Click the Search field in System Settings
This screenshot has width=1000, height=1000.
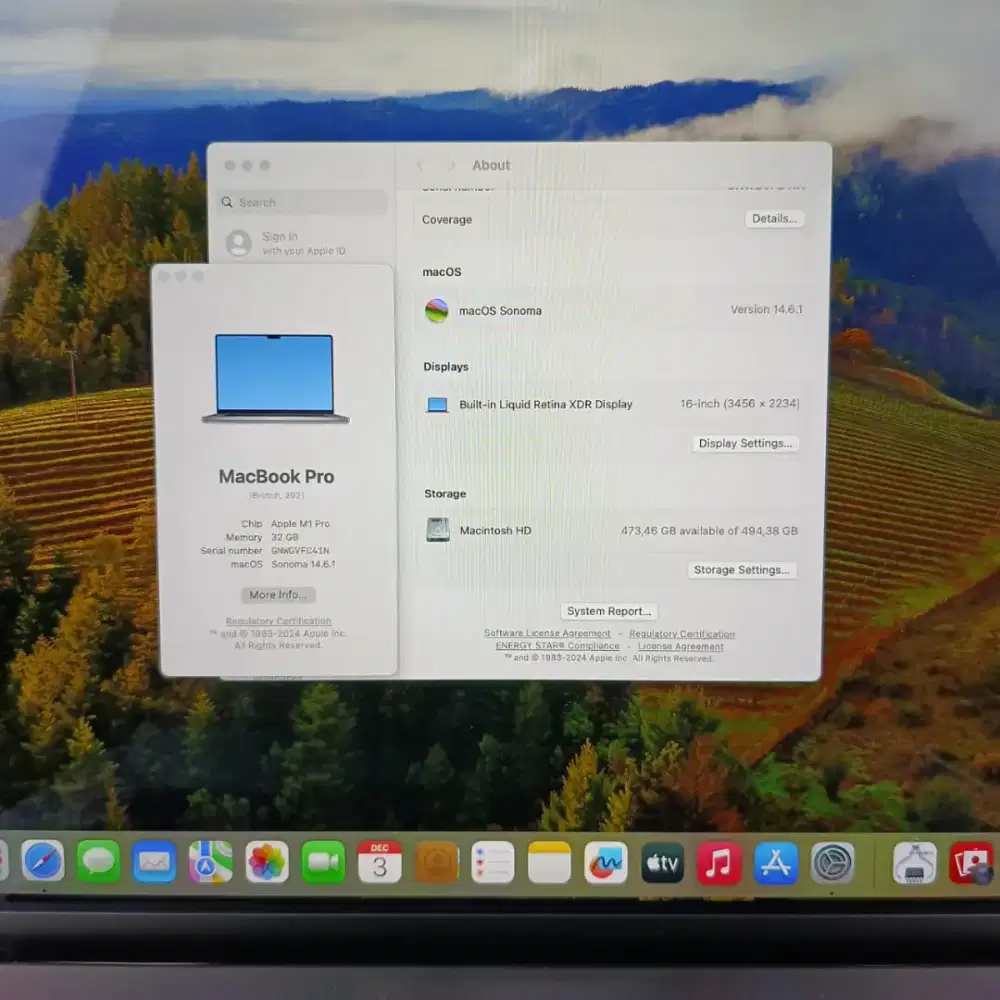tap(300, 202)
